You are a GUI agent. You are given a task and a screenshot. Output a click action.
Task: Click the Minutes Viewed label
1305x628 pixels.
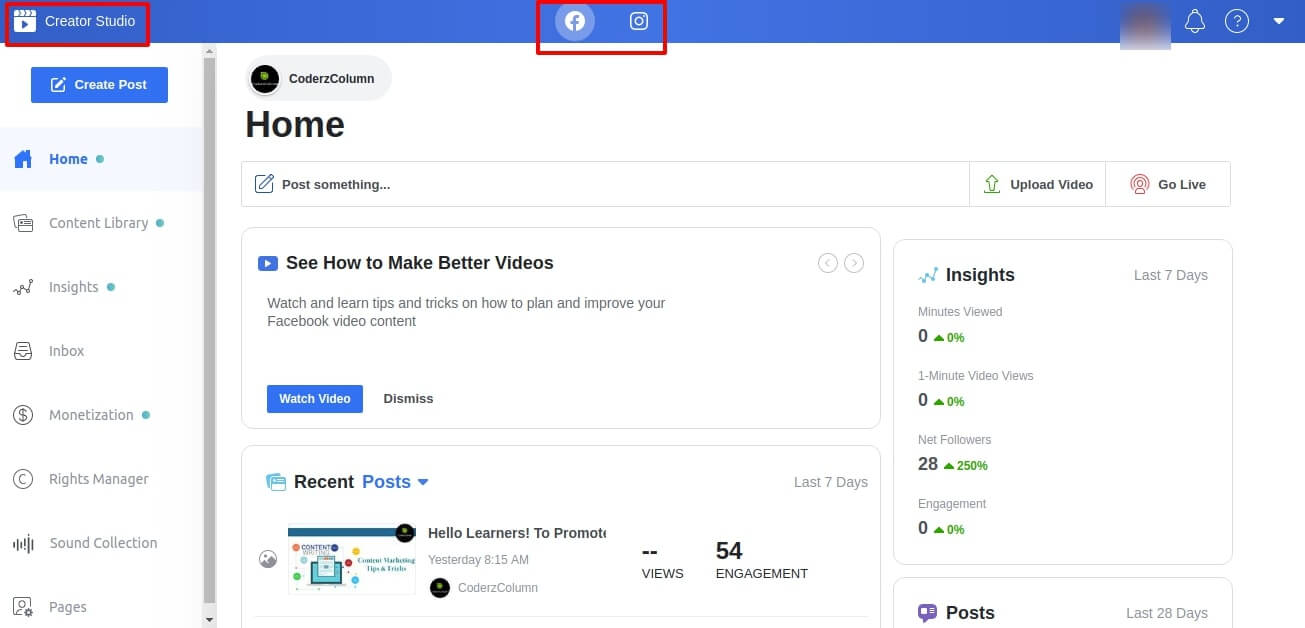click(960, 312)
